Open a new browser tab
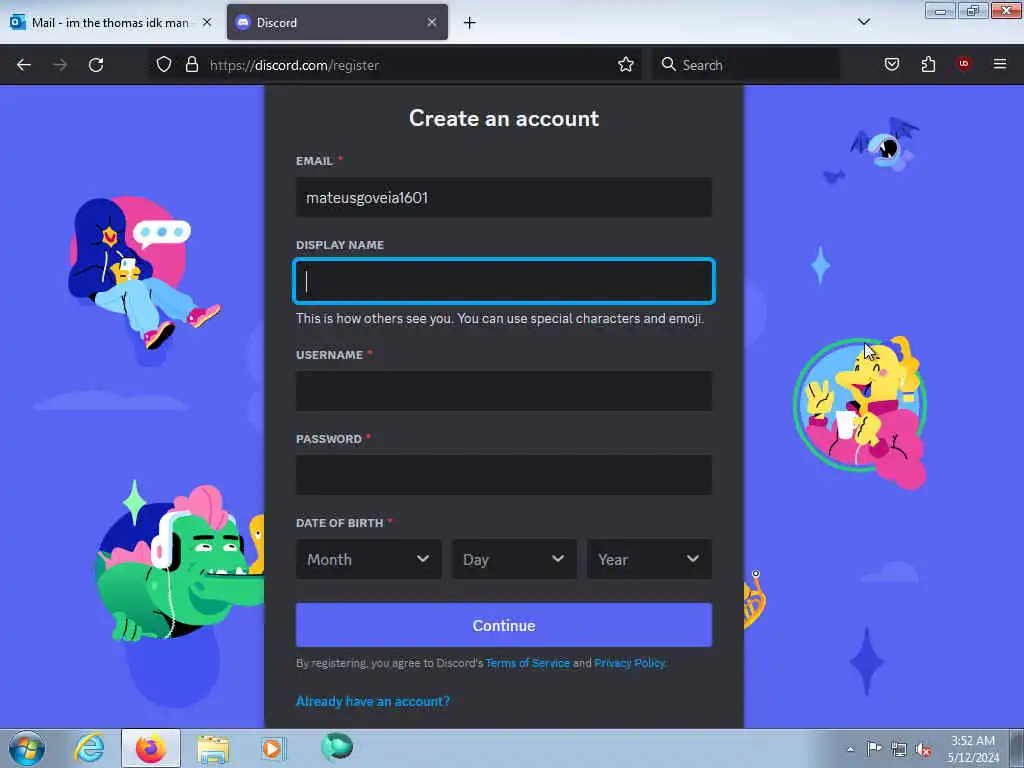 (x=470, y=23)
